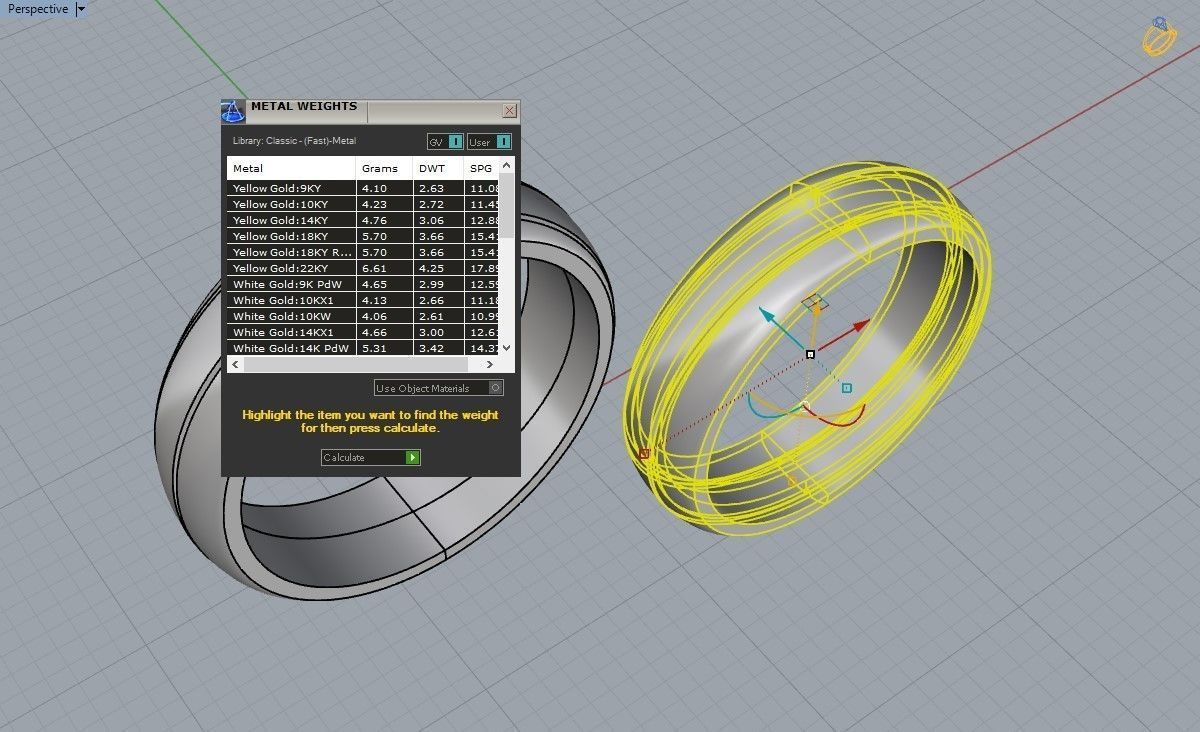Click the 4.10 grams value
This screenshot has width=1200, height=732.
(x=374, y=188)
